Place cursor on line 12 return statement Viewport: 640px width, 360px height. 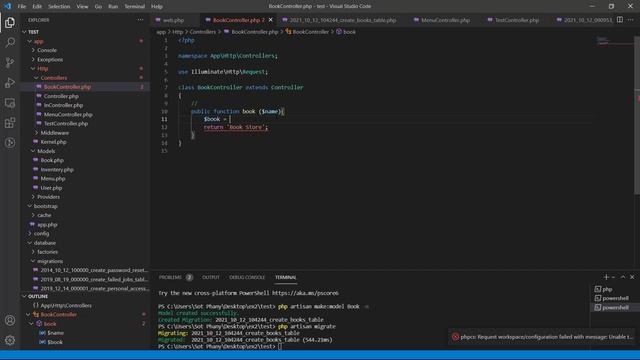(x=236, y=127)
